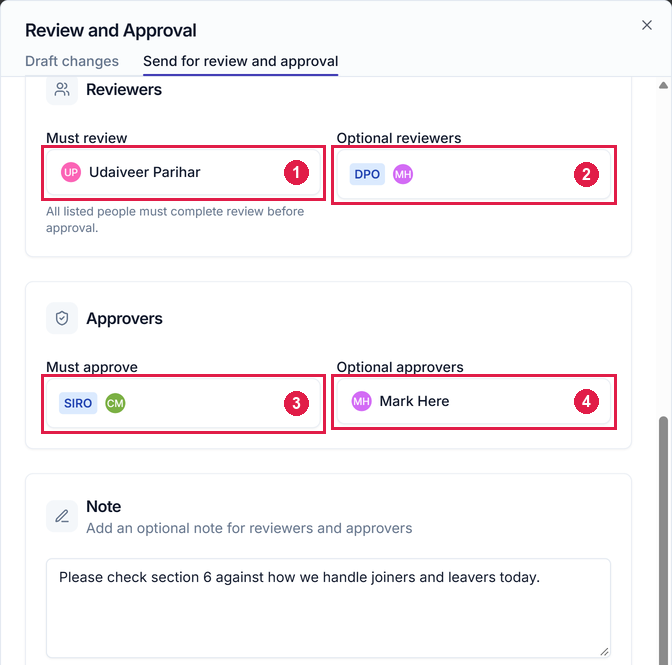The image size is (672, 665).
Task: Click 'All listed people must complete review' hint
Action: (175, 219)
